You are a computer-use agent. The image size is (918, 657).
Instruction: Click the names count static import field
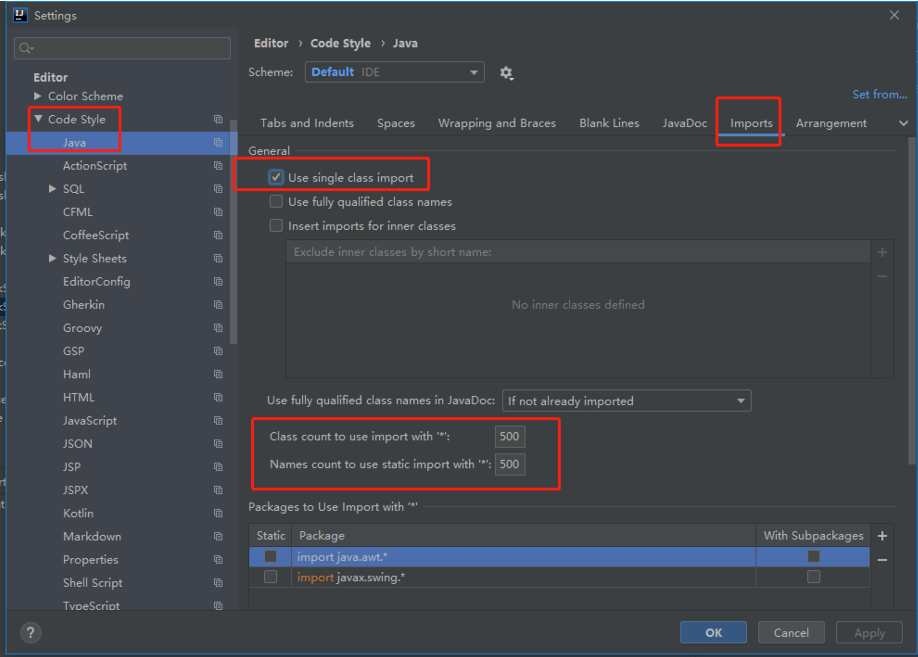[x=510, y=464]
